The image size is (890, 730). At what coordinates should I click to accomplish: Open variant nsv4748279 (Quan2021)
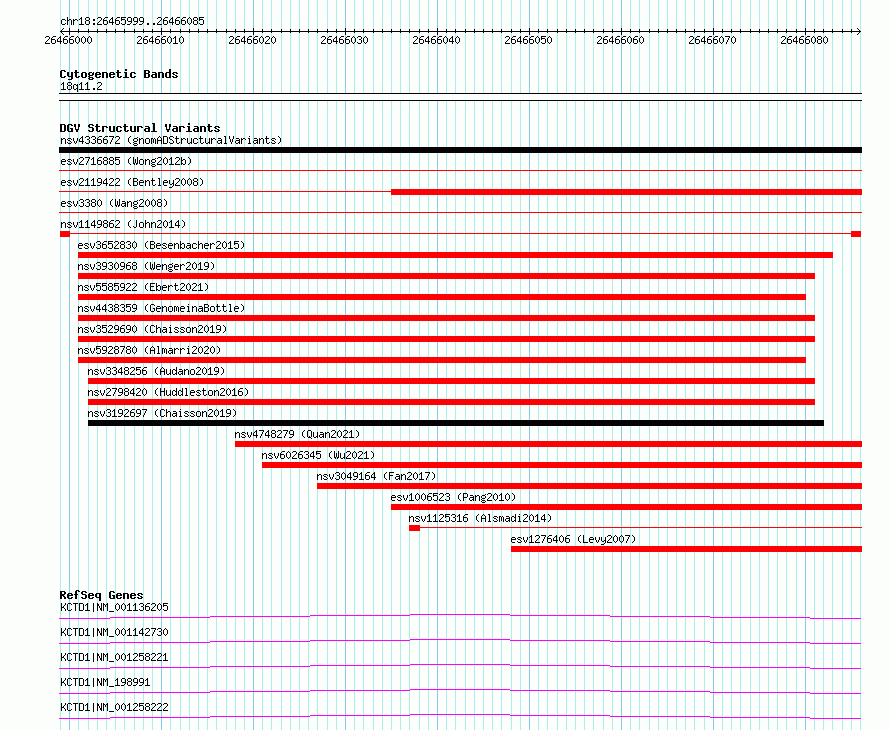point(297,434)
